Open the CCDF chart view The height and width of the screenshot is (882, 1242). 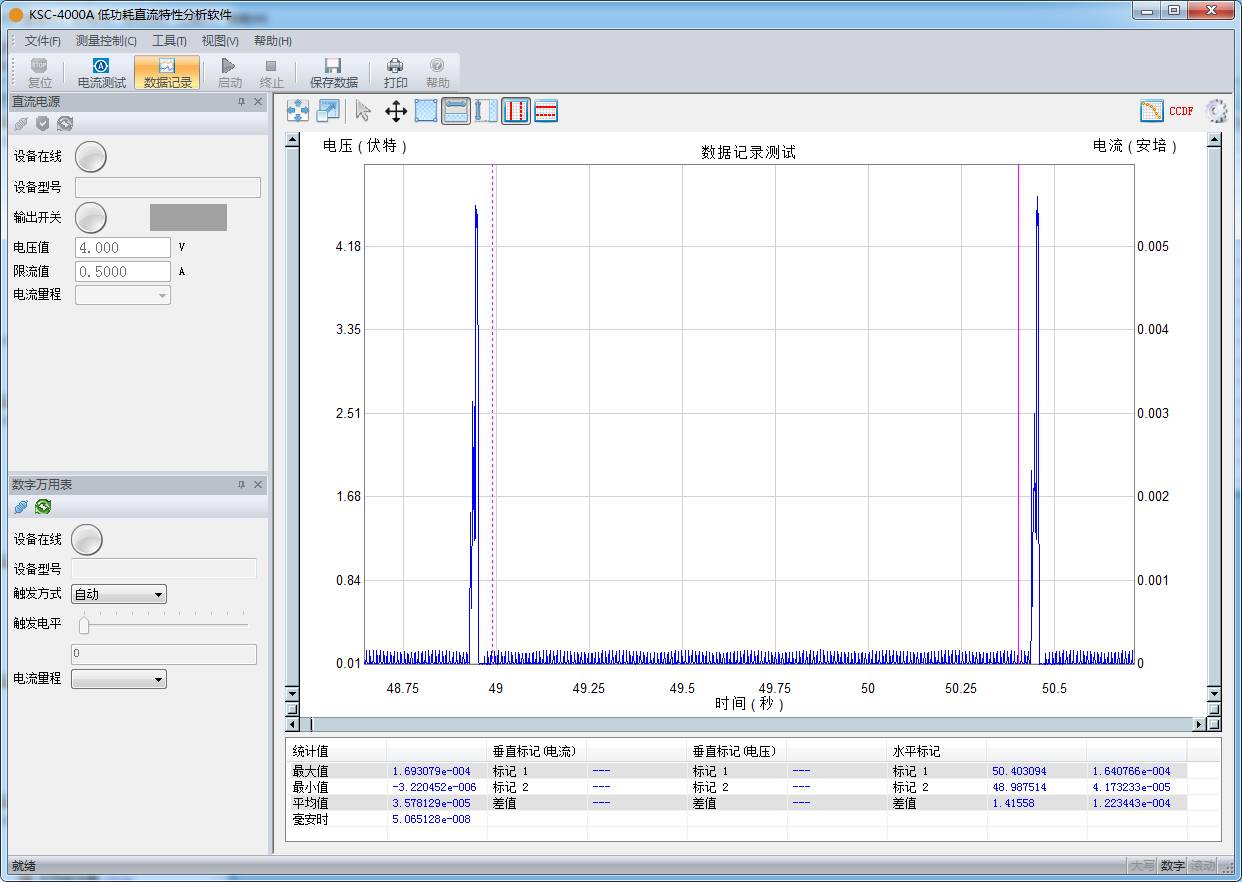tap(1181, 111)
